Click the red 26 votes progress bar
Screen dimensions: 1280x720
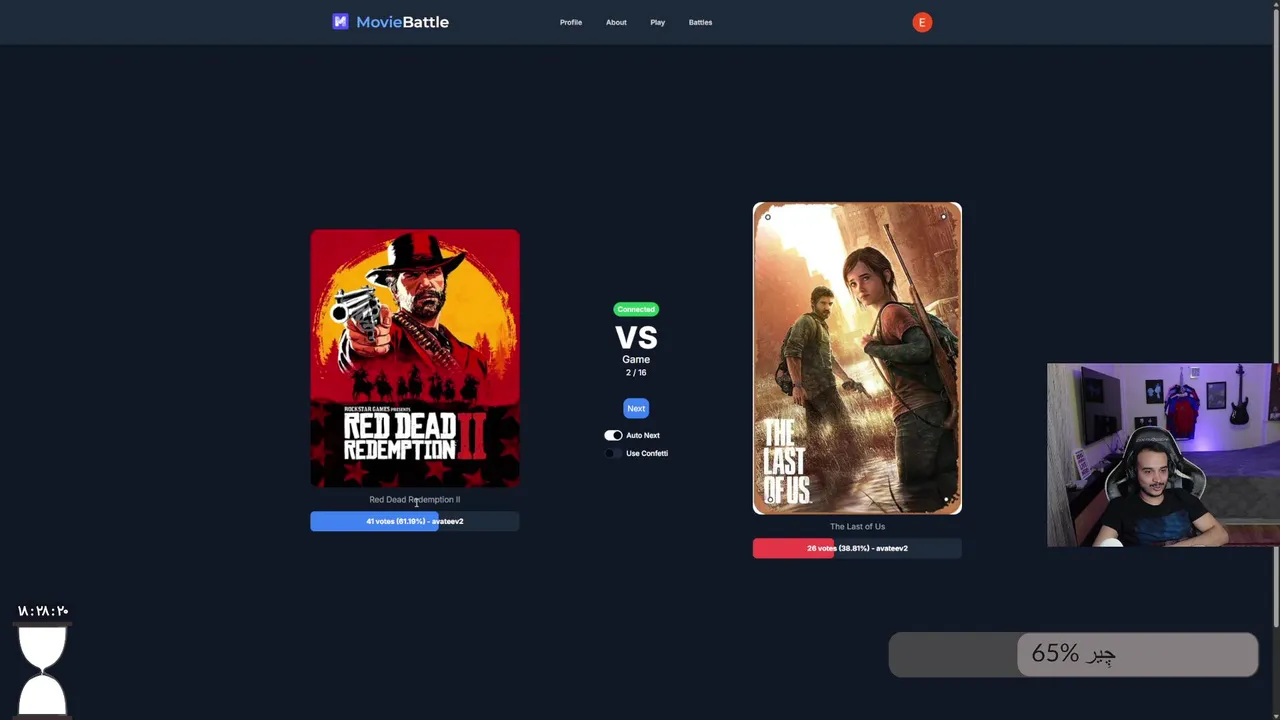(x=857, y=548)
